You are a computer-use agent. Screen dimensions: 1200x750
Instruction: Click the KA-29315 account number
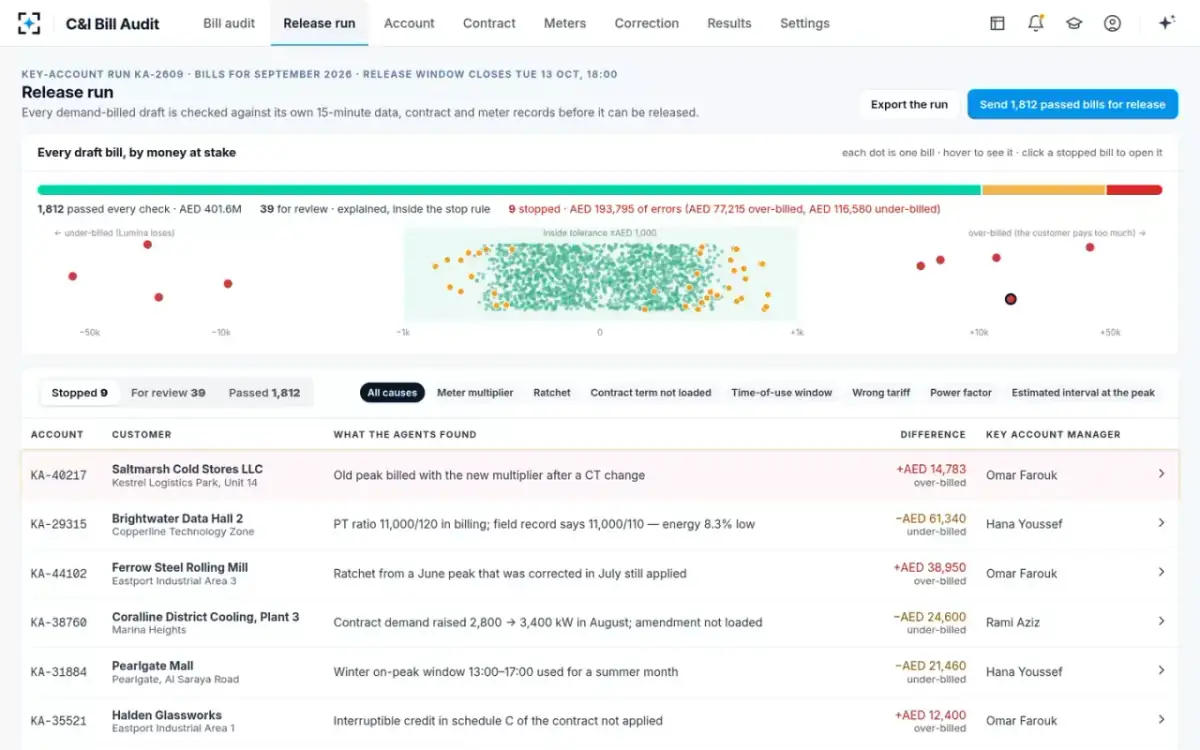click(59, 524)
